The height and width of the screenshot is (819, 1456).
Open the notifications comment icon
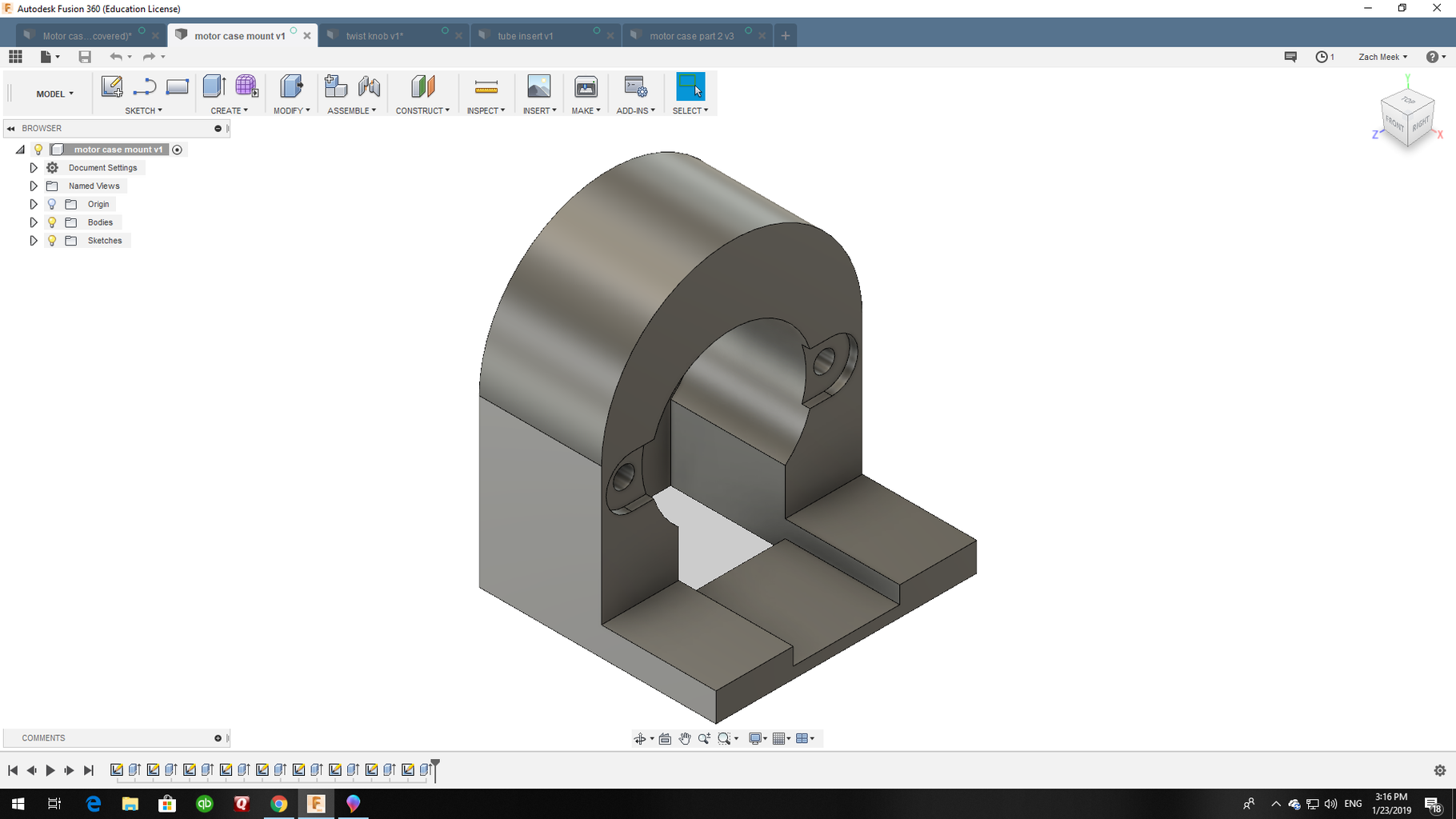(1290, 57)
